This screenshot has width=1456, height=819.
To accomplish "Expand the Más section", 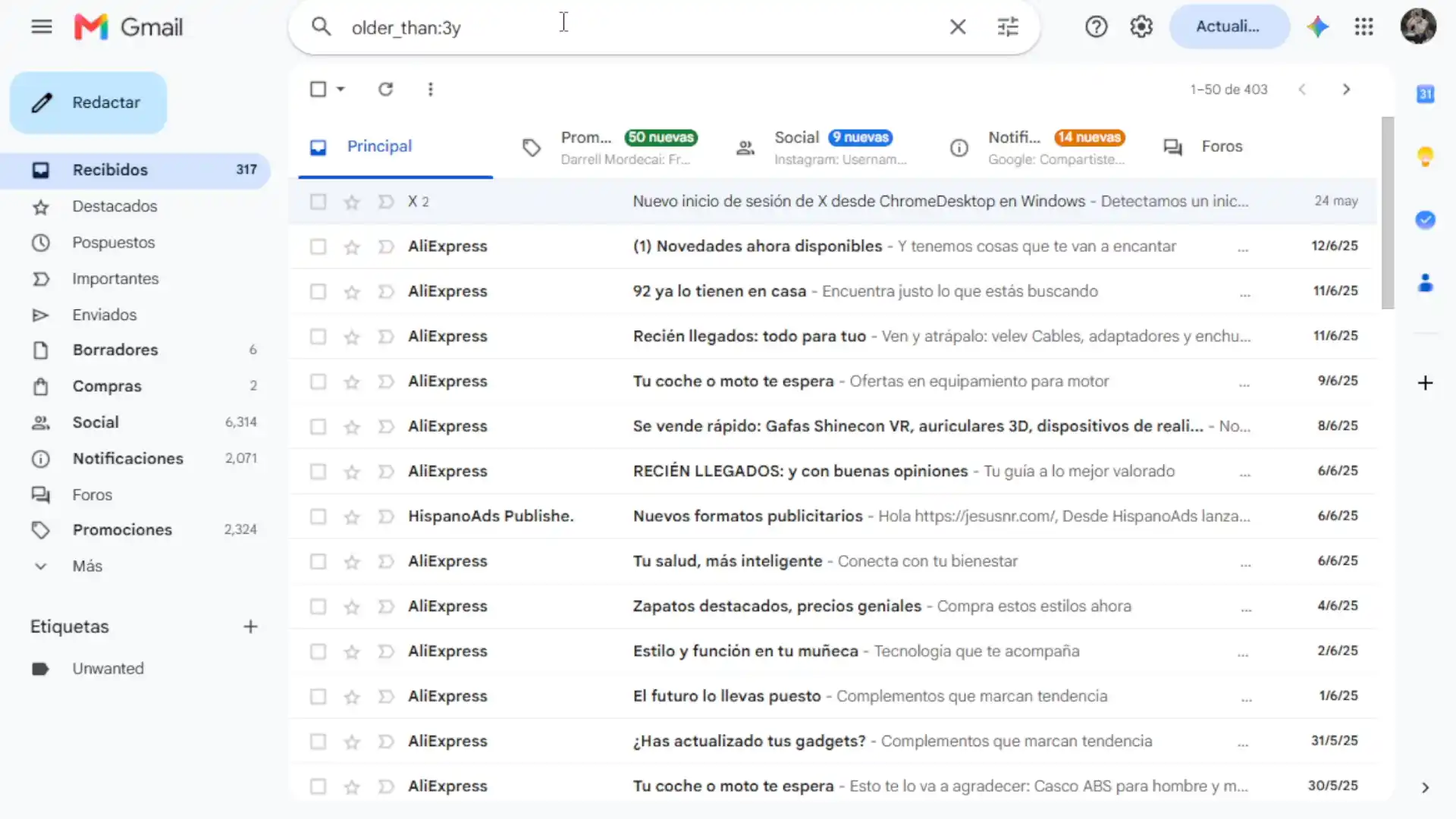I will click(x=135, y=566).
